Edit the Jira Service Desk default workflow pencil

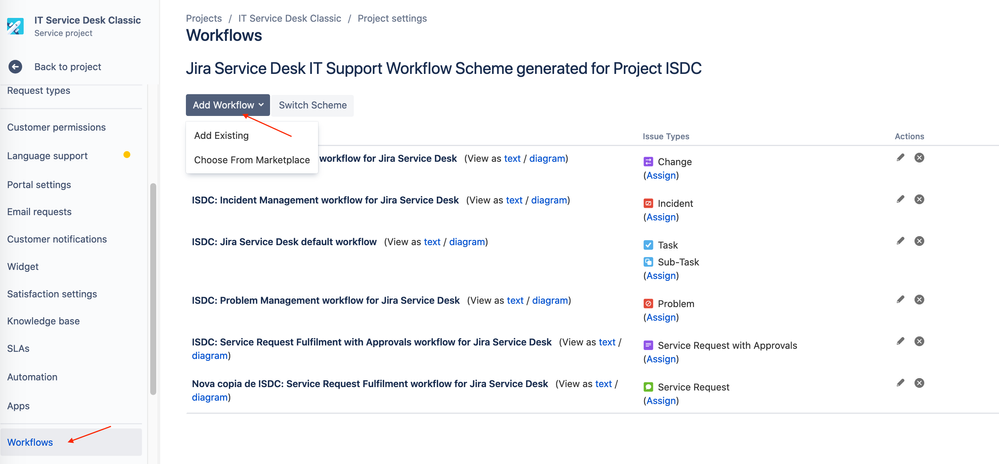pyautogui.click(x=900, y=241)
